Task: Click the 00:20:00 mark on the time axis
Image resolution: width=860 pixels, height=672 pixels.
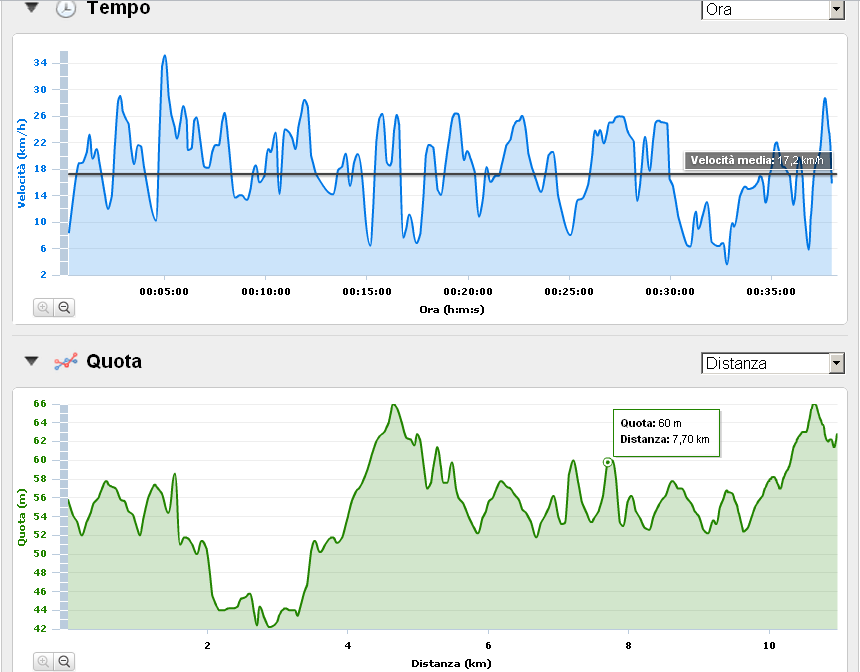Action: click(469, 292)
